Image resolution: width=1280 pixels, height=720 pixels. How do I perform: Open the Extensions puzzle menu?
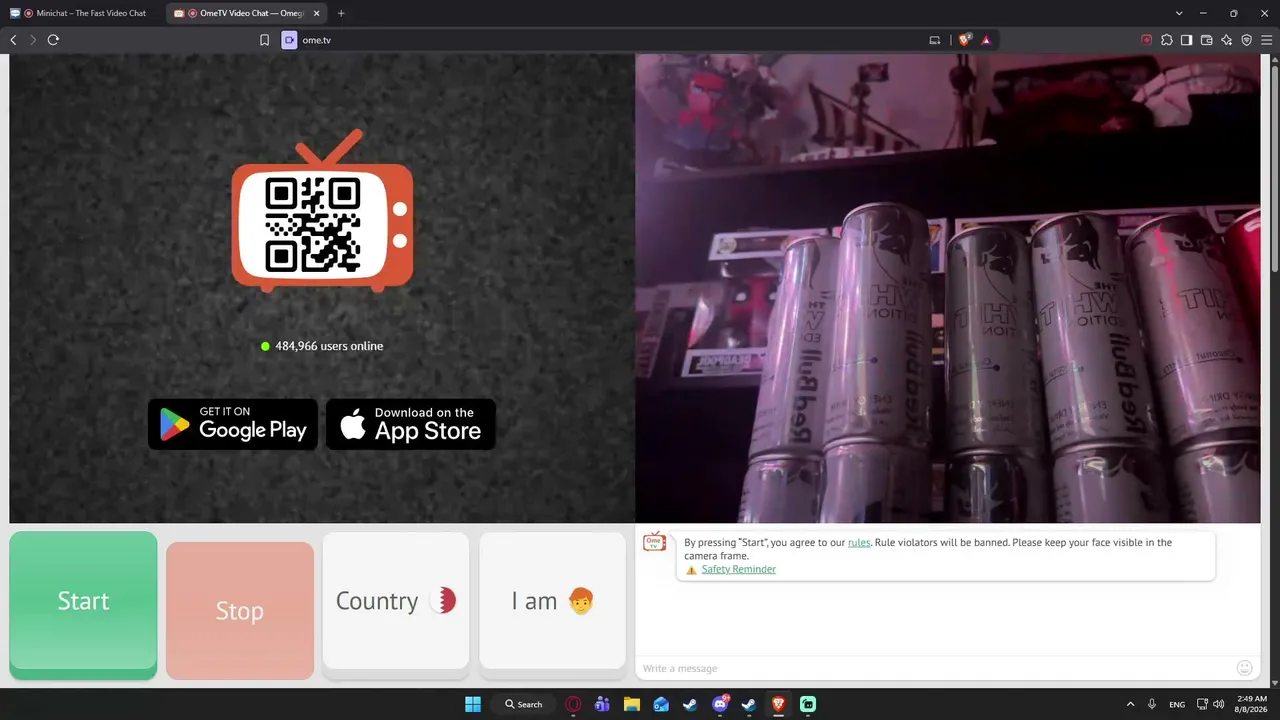(x=1166, y=40)
